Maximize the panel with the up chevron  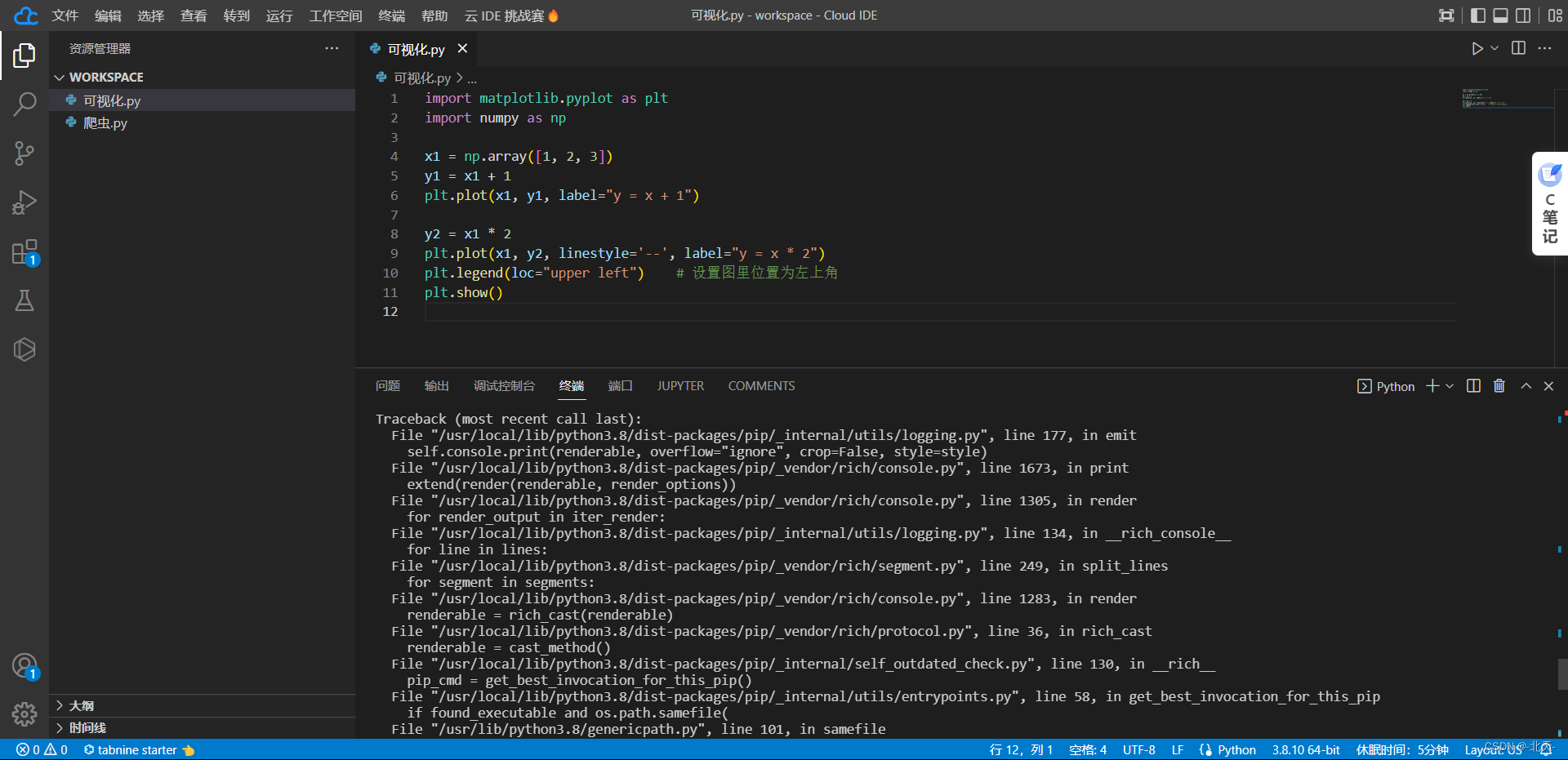pyautogui.click(x=1526, y=386)
